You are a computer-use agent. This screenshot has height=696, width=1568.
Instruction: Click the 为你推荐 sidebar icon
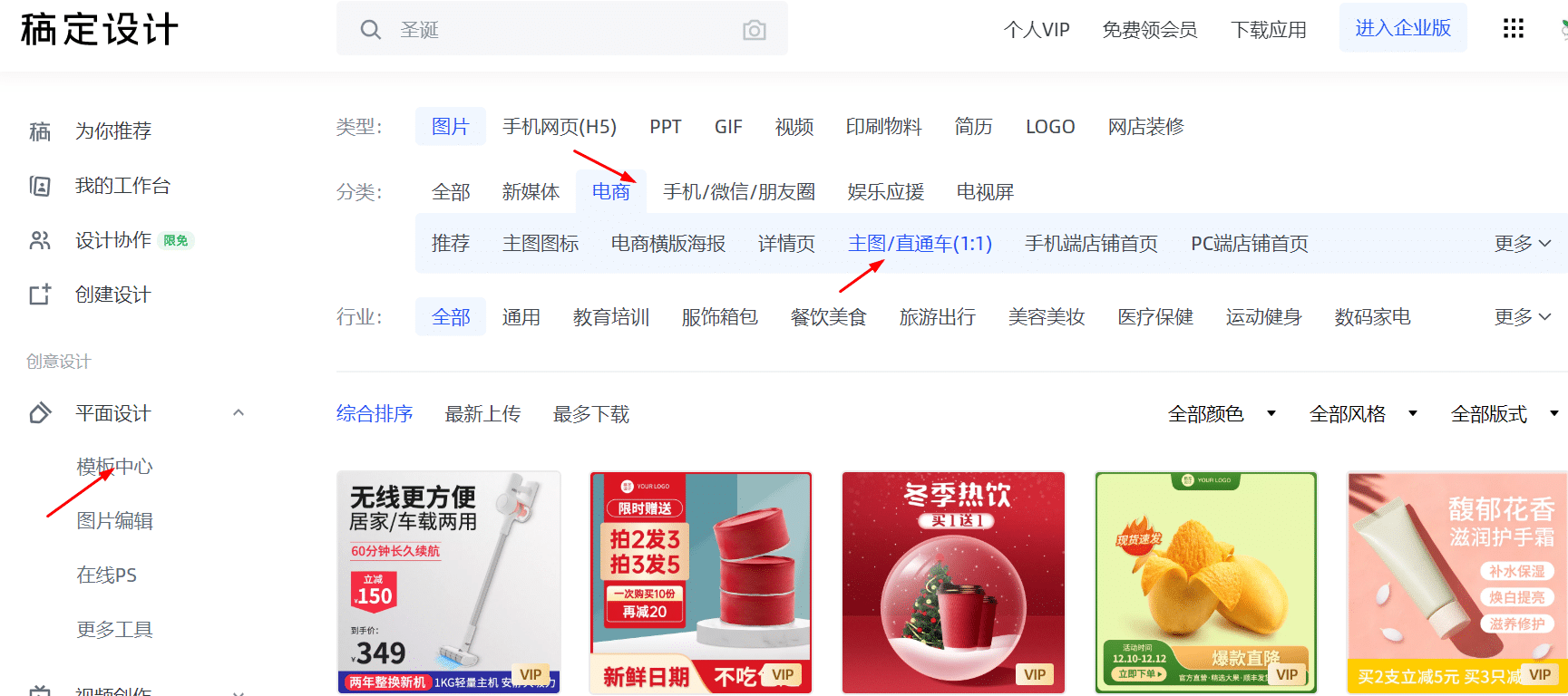coord(40,131)
